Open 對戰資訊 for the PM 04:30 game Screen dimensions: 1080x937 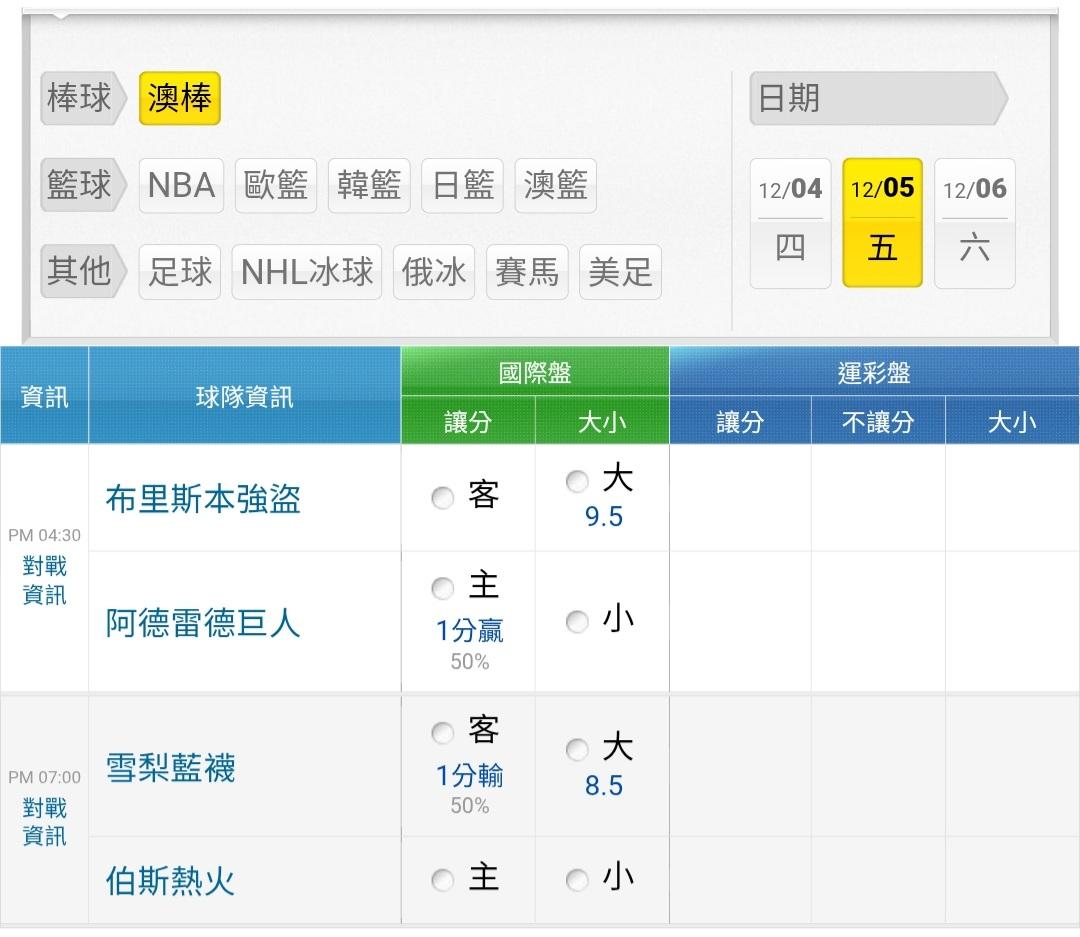(45, 581)
